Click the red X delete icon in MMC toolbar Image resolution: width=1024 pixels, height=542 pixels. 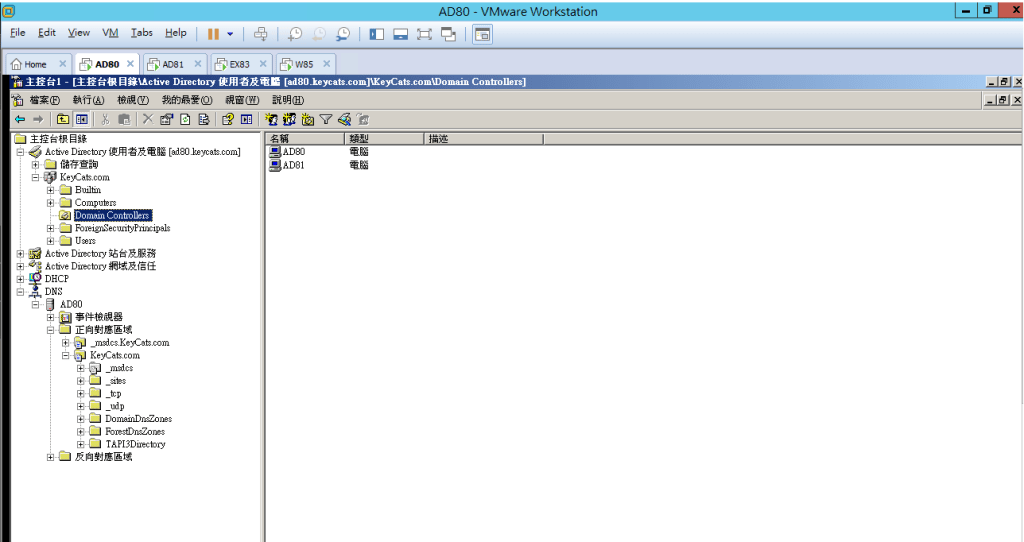(x=148, y=119)
